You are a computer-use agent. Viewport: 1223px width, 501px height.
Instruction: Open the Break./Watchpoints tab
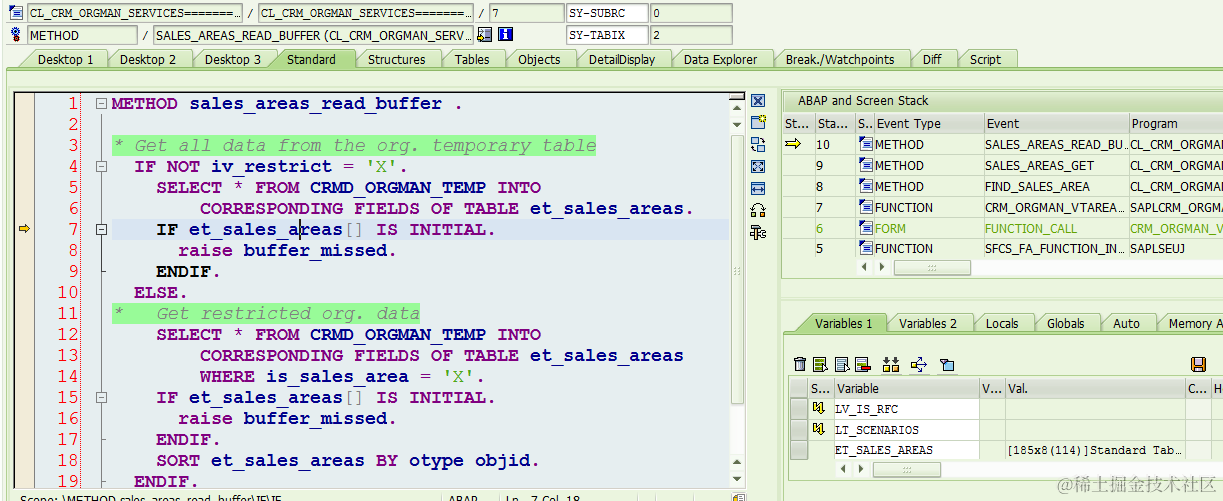[840, 59]
